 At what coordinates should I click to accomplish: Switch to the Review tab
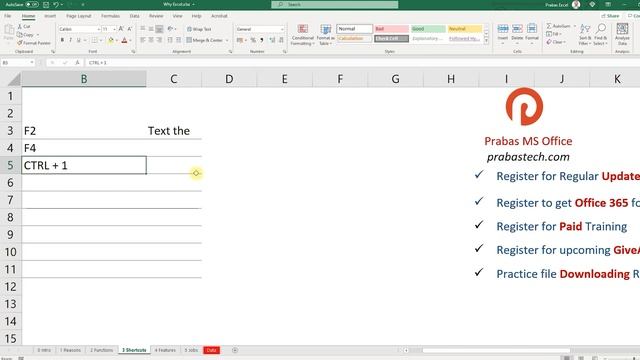(x=156, y=16)
